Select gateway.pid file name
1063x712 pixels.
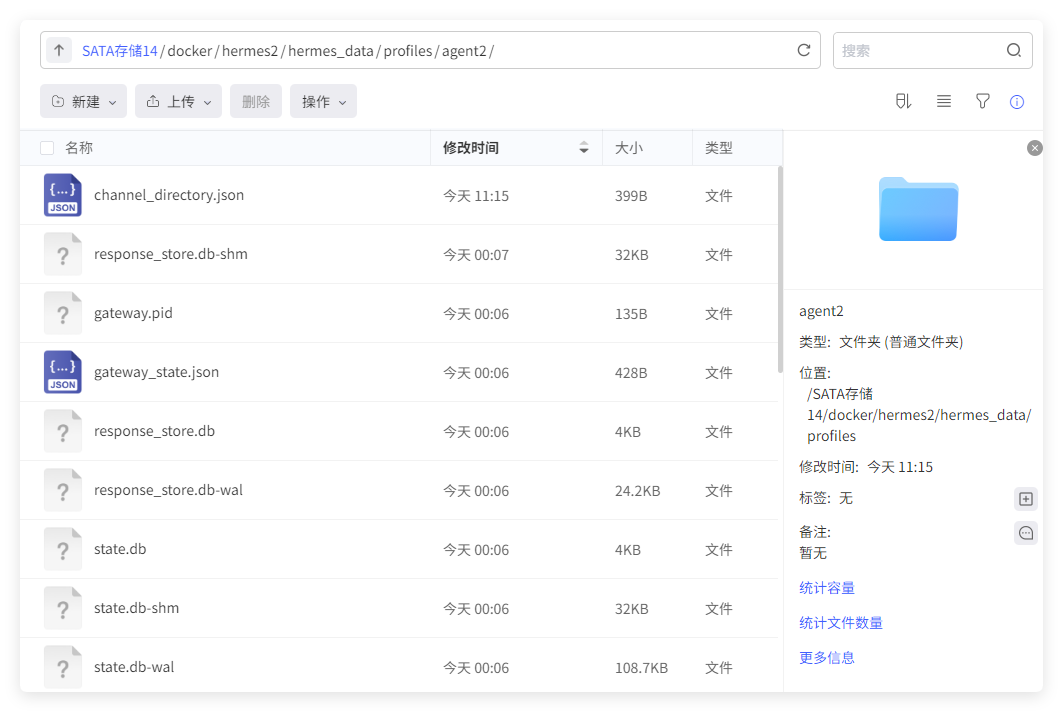(x=133, y=313)
